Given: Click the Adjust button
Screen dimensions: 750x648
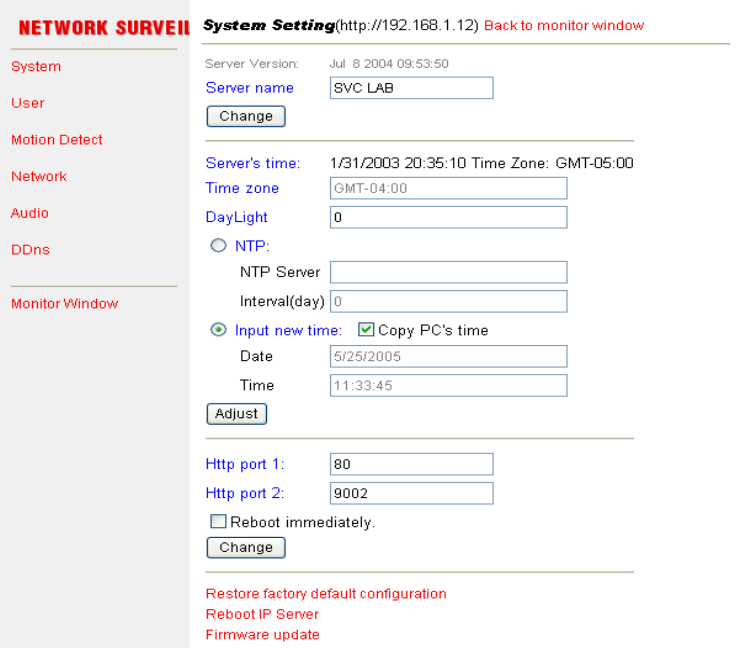Looking at the screenshot, I should click(x=237, y=414).
